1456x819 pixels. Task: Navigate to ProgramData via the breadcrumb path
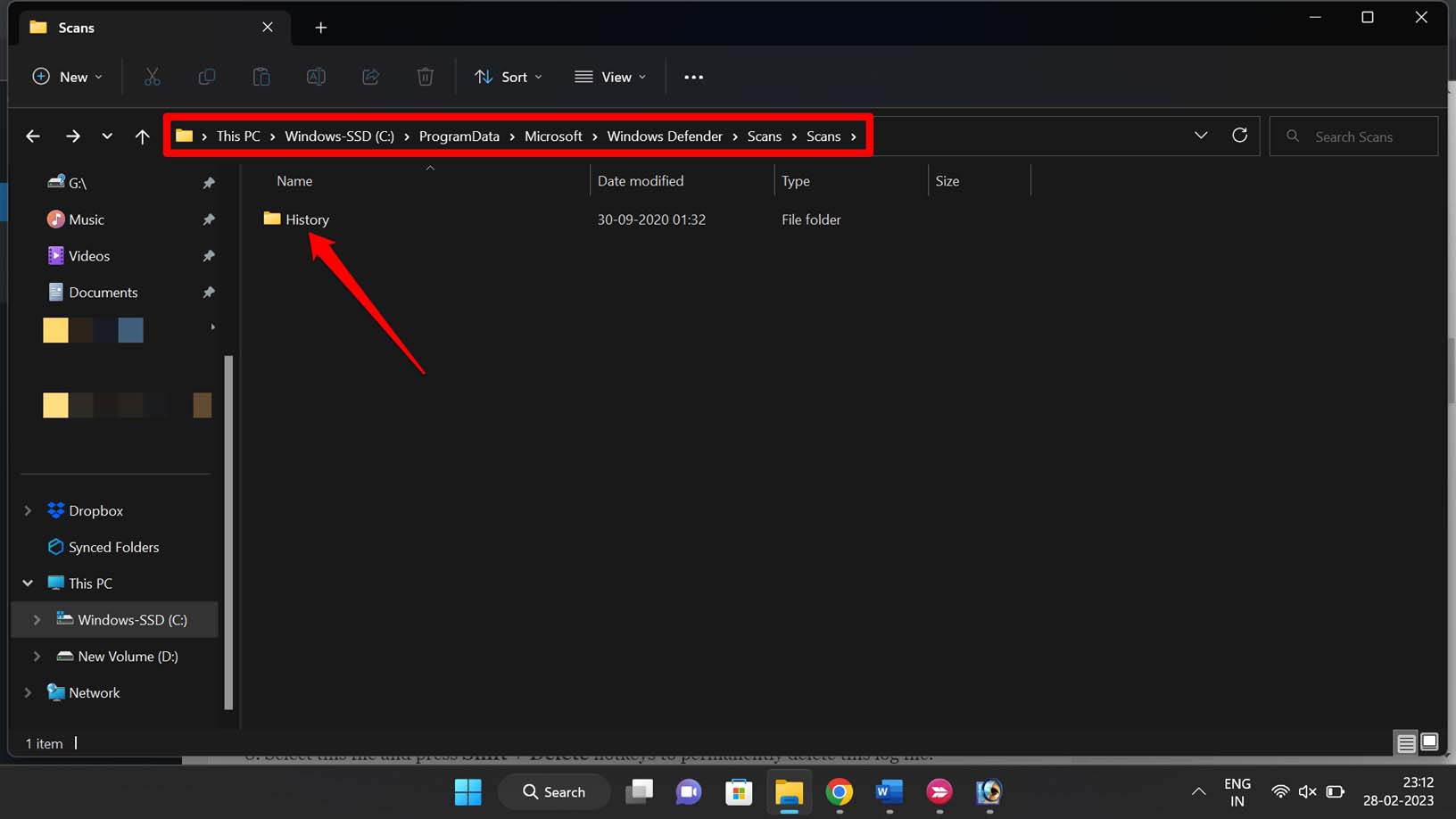pos(459,136)
